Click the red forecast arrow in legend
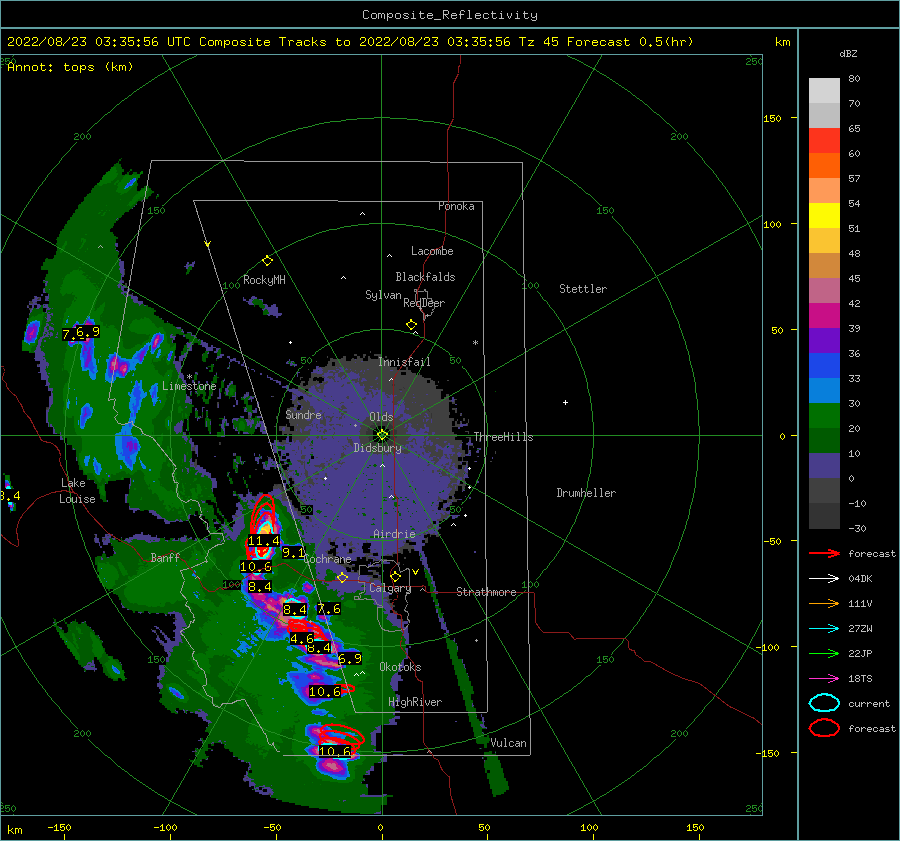Screen dimensions: 900x841 click(824, 553)
